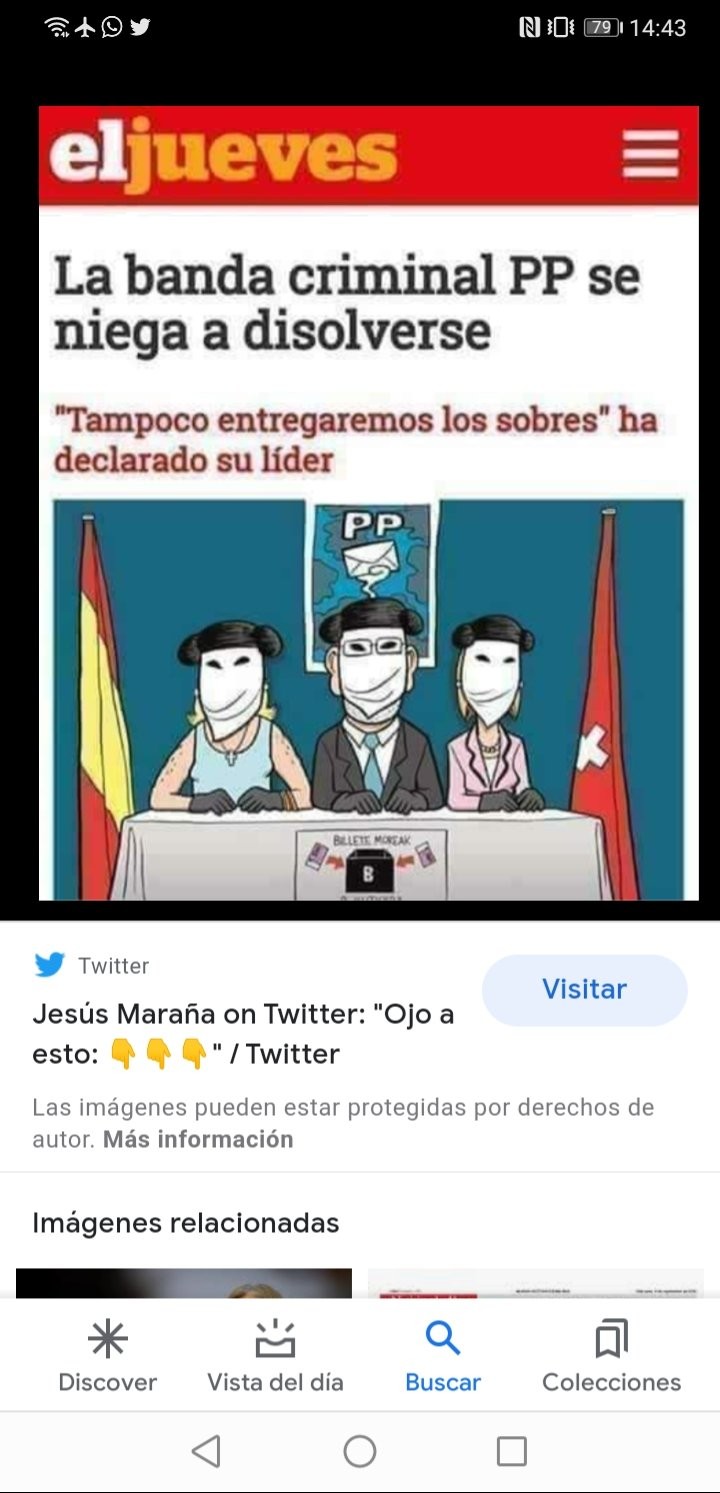The image size is (720, 1493).
Task: Click the Visitar button
Action: [585, 990]
